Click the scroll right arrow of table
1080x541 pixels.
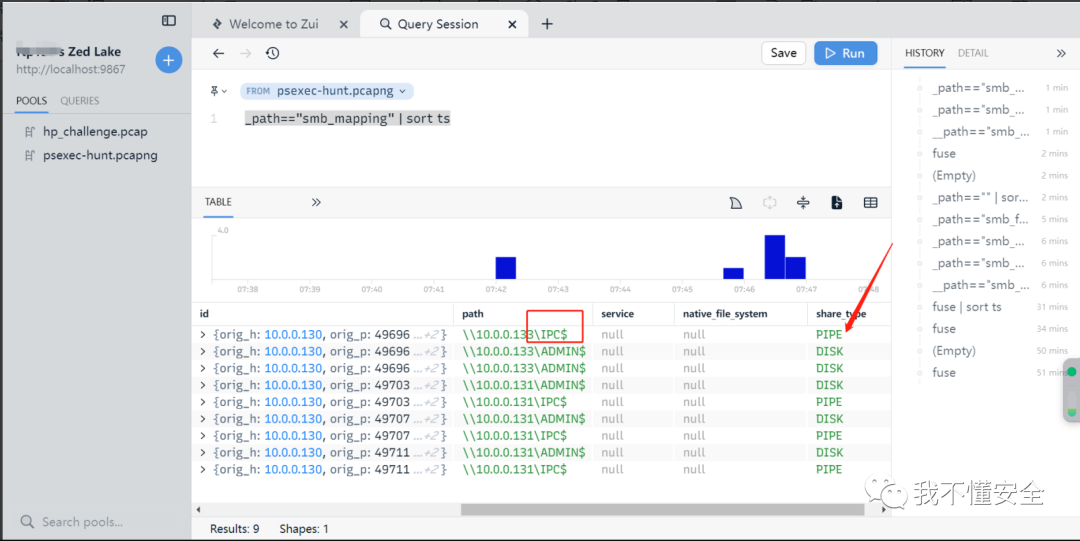click(884, 510)
